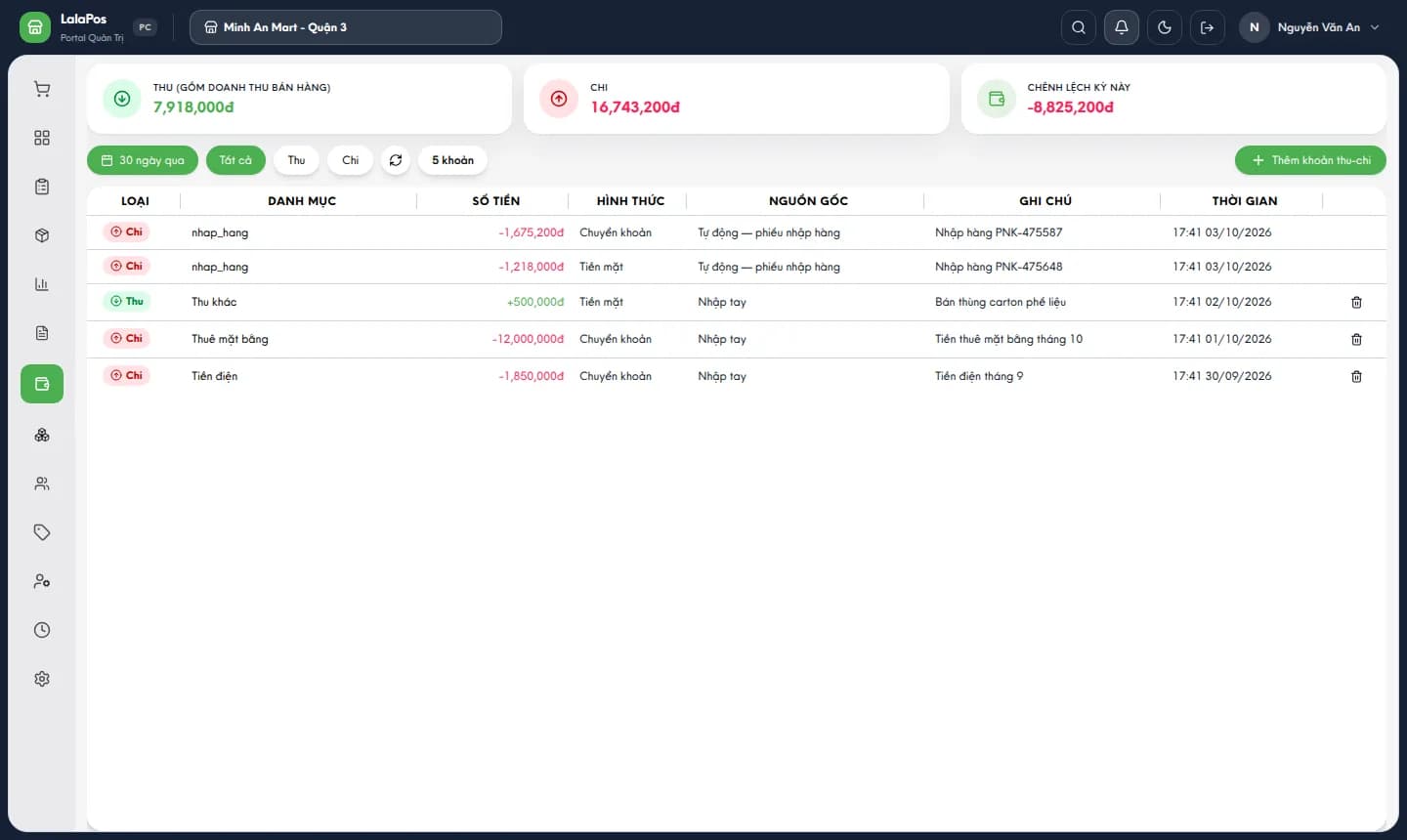Click the PC badge near logo
Screen dimensions: 1407x840
(145, 27)
